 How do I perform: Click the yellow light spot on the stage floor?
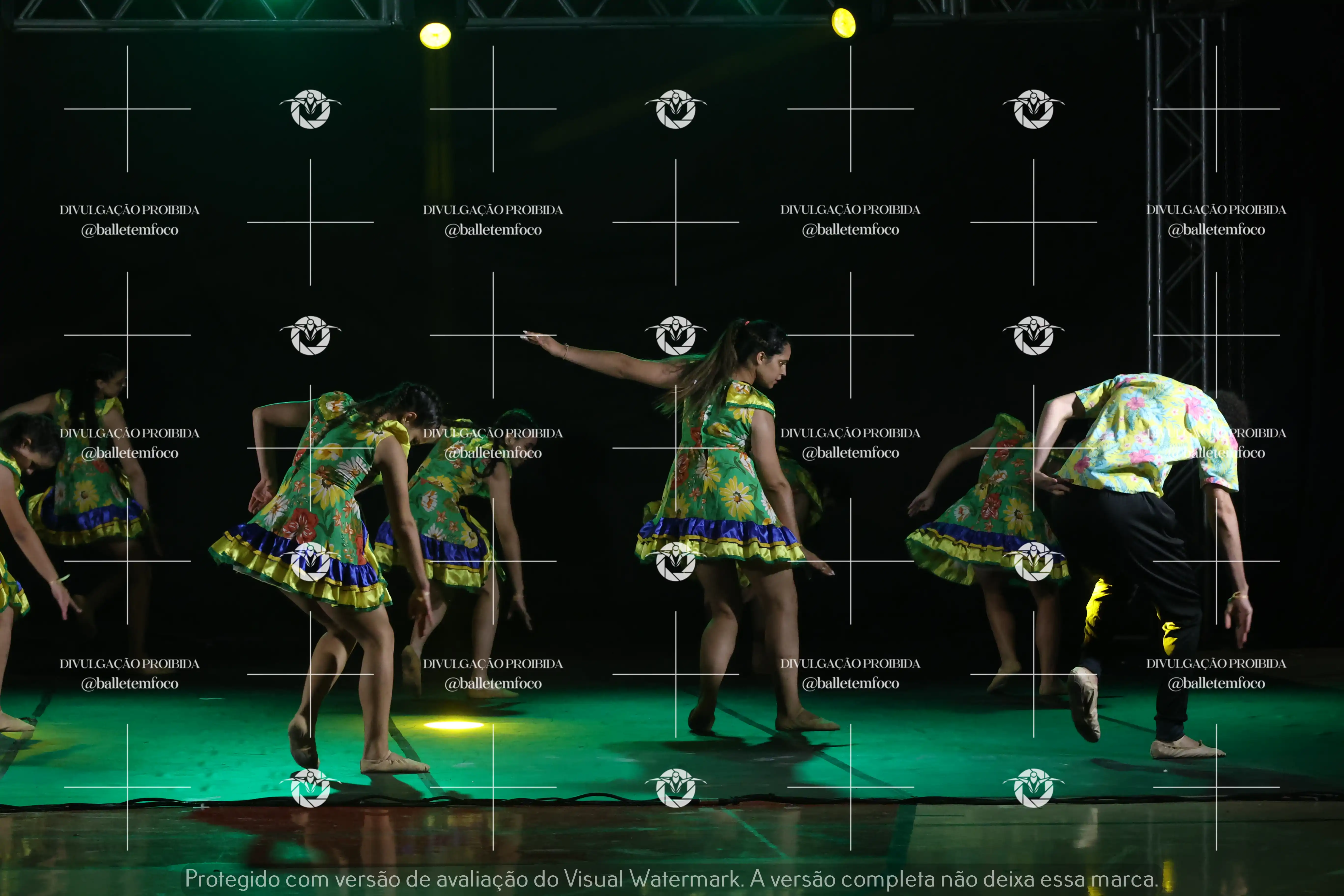pos(453,725)
